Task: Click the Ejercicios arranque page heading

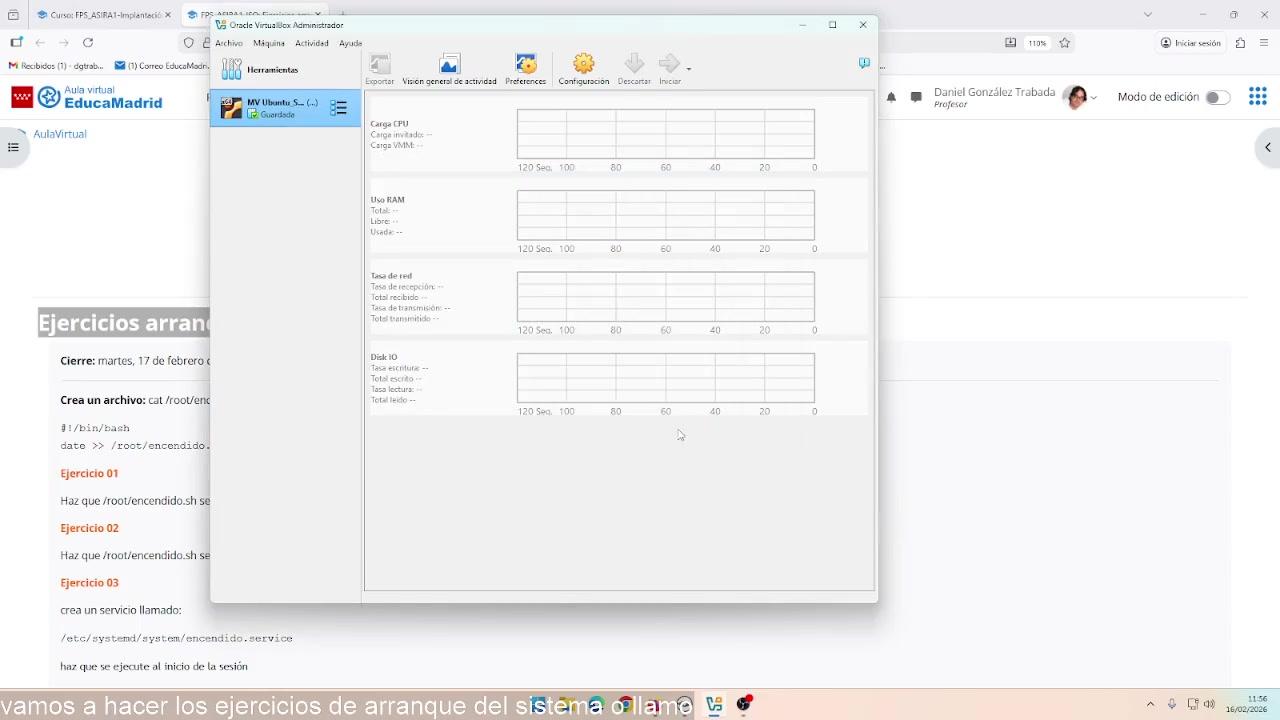Action: point(124,323)
